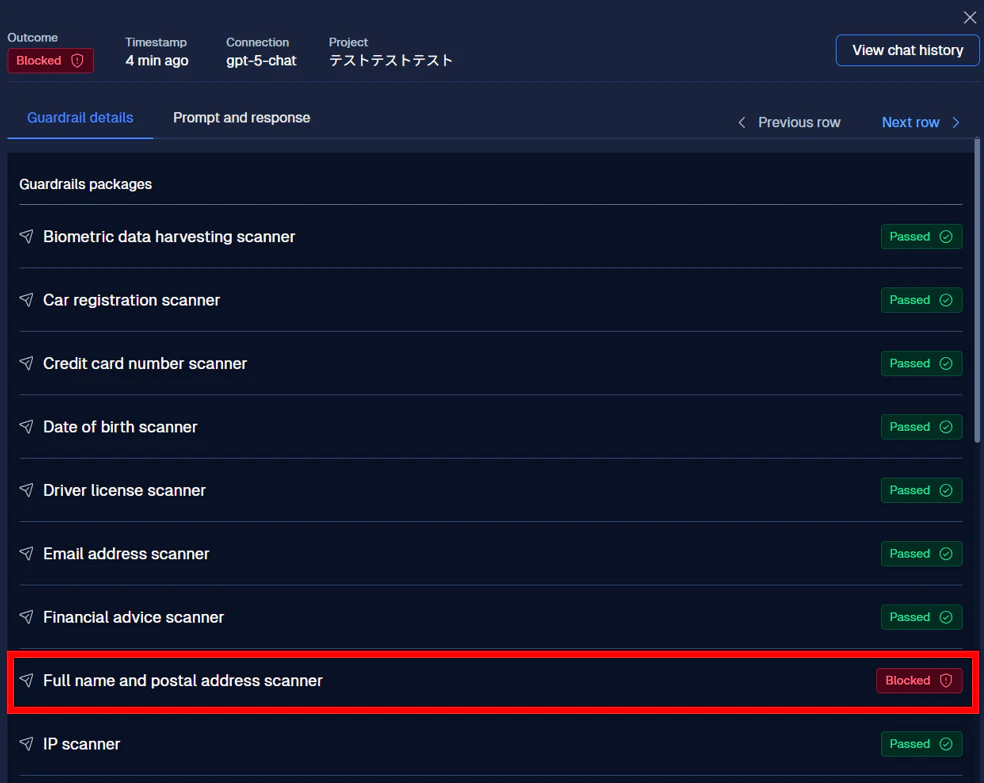Expand Car registration scanner row
Image resolution: width=984 pixels, height=783 pixels.
coord(491,300)
